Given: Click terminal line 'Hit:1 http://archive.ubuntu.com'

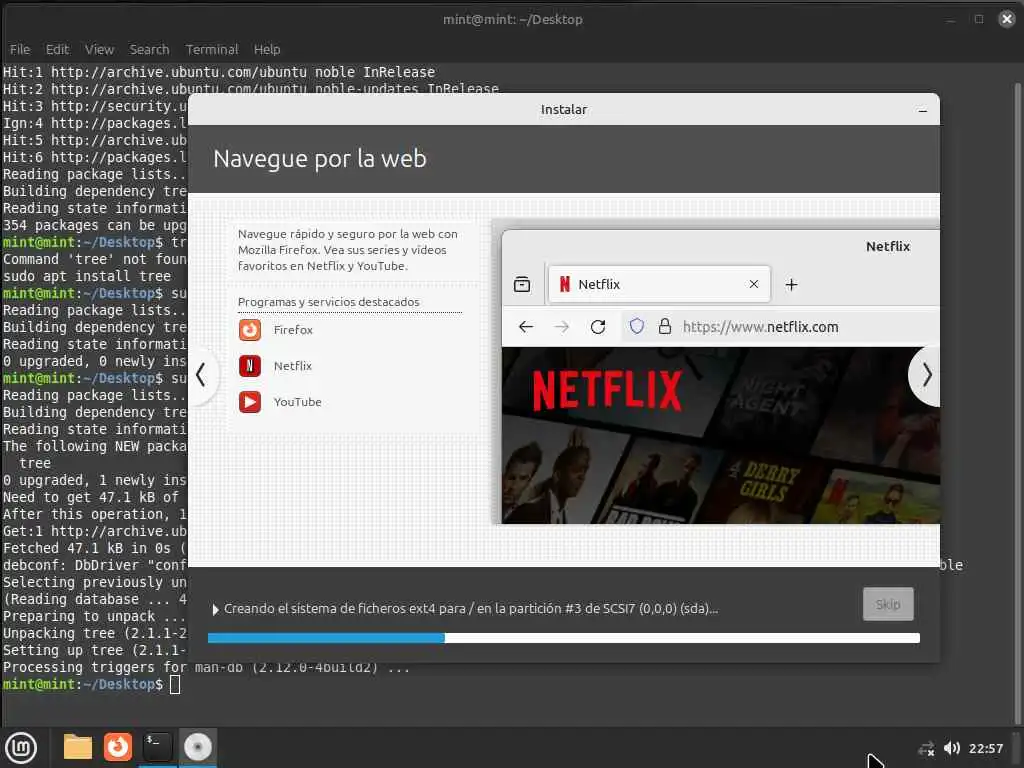Looking at the screenshot, I should 219,72.
